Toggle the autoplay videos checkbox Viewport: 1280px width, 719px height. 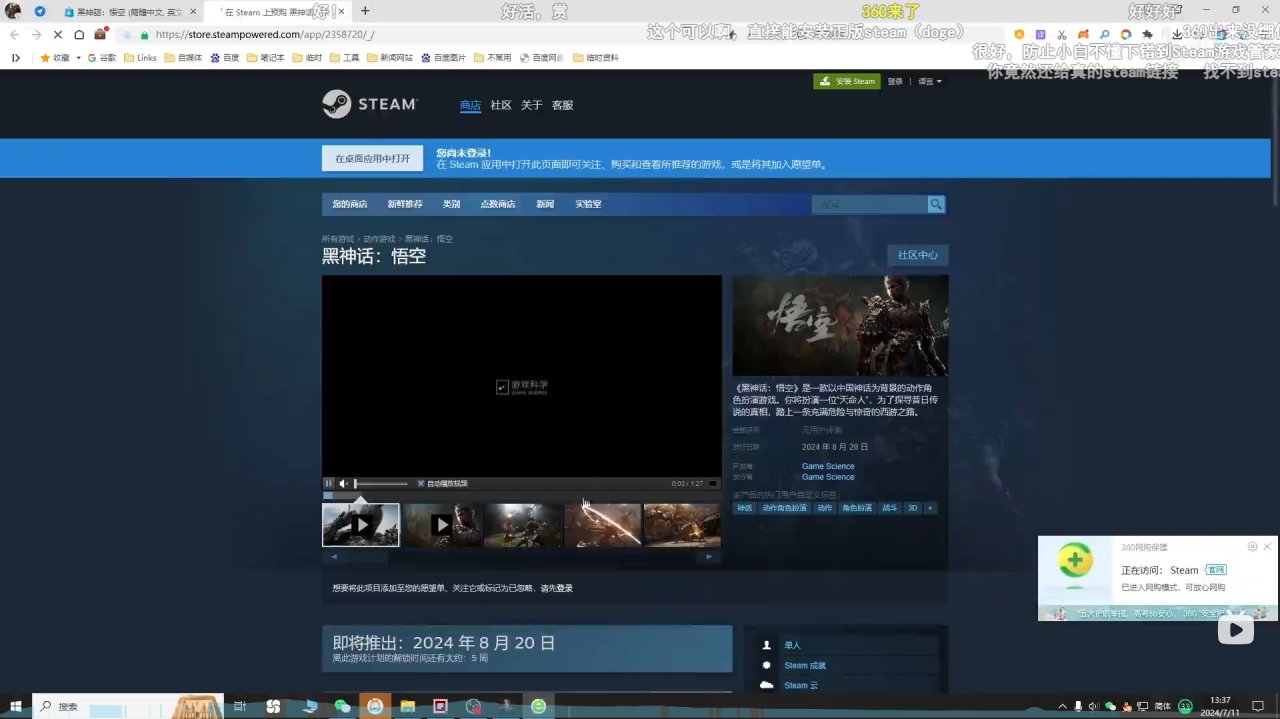point(421,484)
